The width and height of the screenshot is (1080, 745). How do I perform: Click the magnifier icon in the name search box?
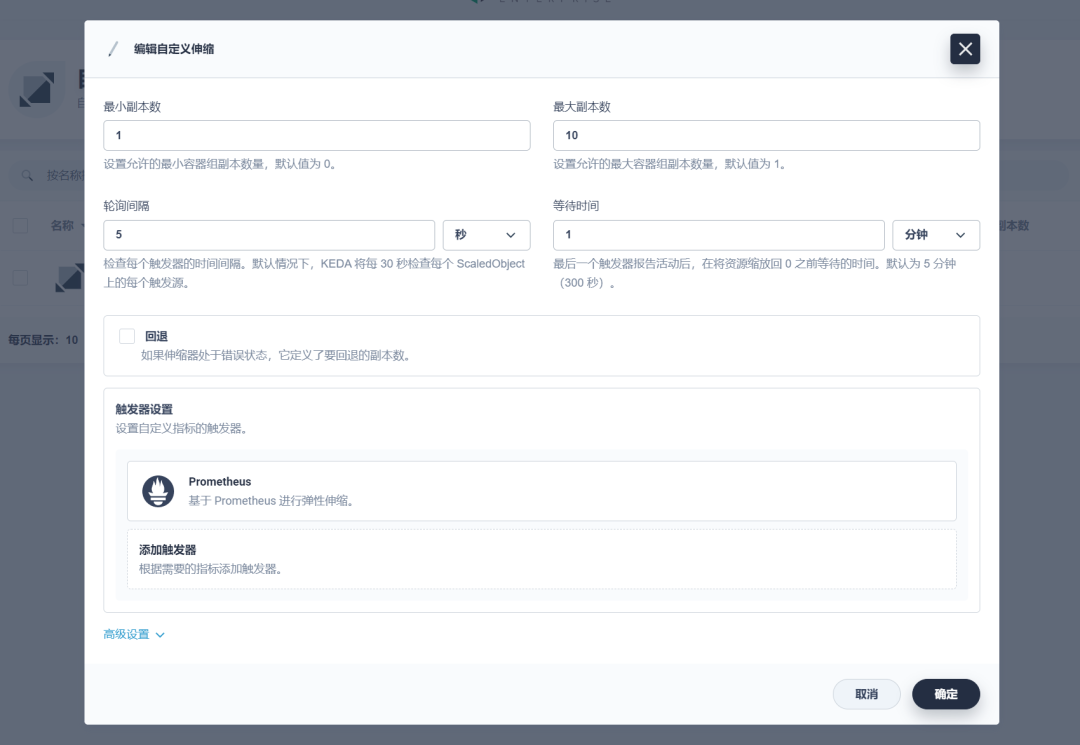coord(25,175)
